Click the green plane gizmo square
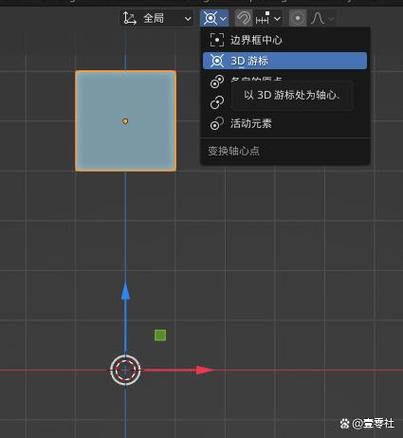The image size is (403, 438). coord(160,335)
